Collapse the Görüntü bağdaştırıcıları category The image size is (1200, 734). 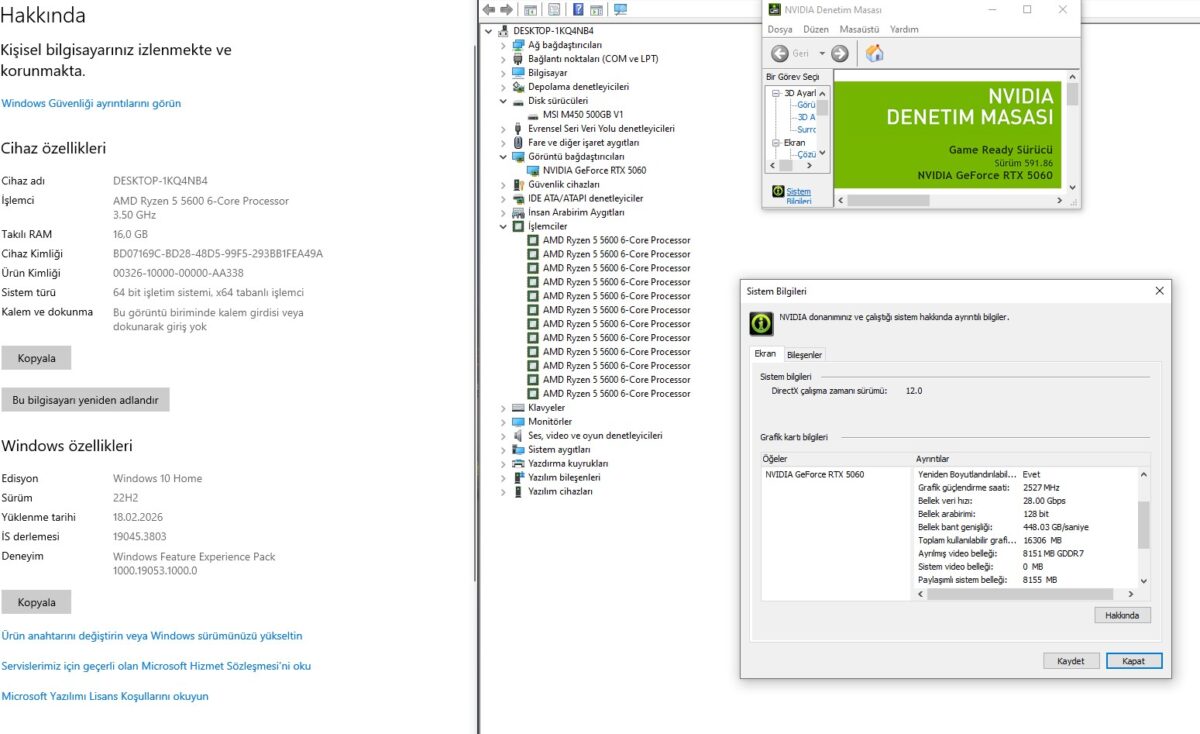(503, 156)
